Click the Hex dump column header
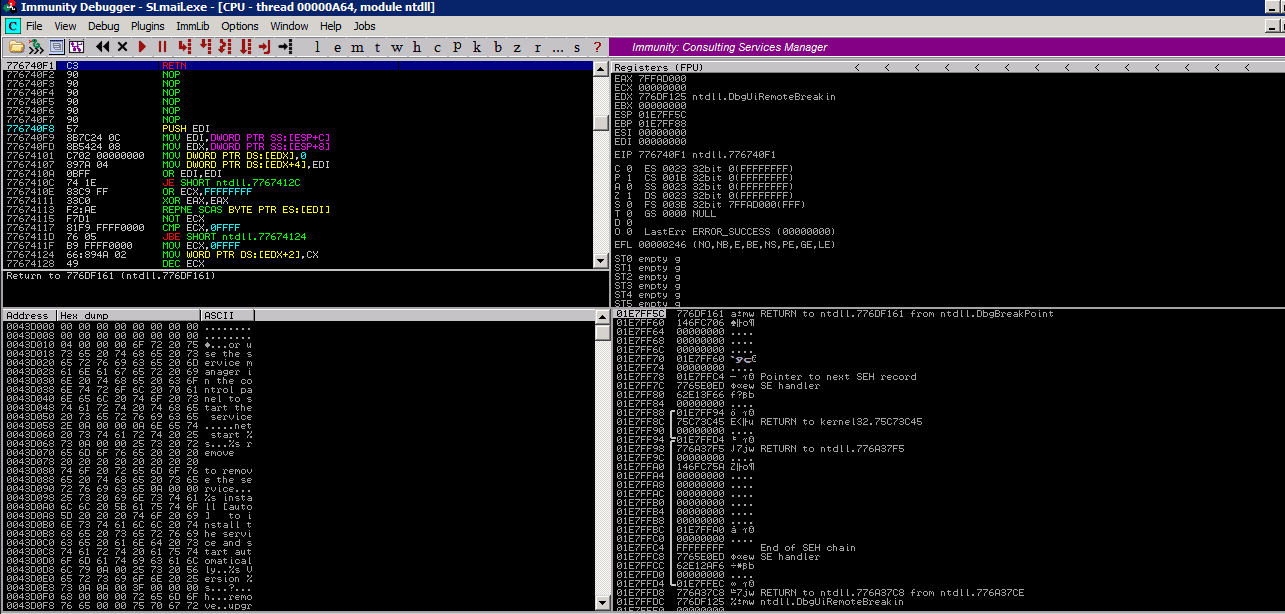The height and width of the screenshot is (614, 1285). 129,315
